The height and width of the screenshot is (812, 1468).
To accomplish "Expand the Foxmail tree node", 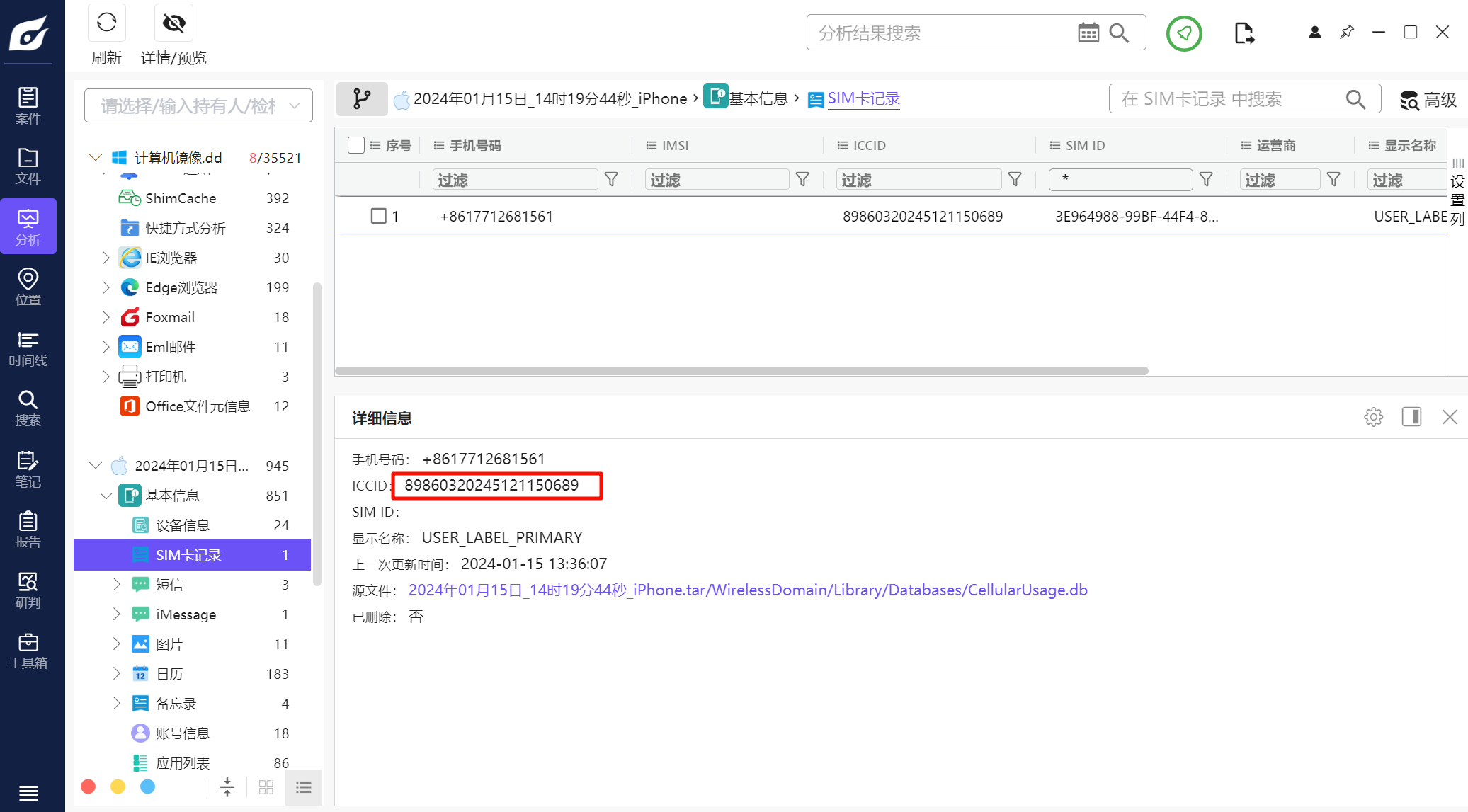I will point(106,317).
